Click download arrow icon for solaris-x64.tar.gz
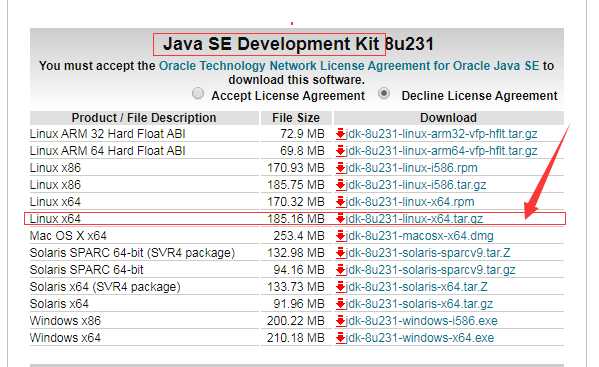 click(341, 304)
